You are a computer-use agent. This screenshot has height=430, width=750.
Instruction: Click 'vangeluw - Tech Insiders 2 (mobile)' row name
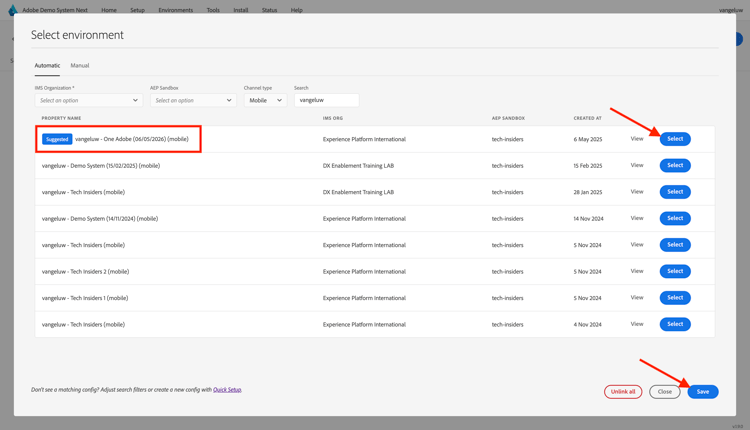tap(85, 271)
